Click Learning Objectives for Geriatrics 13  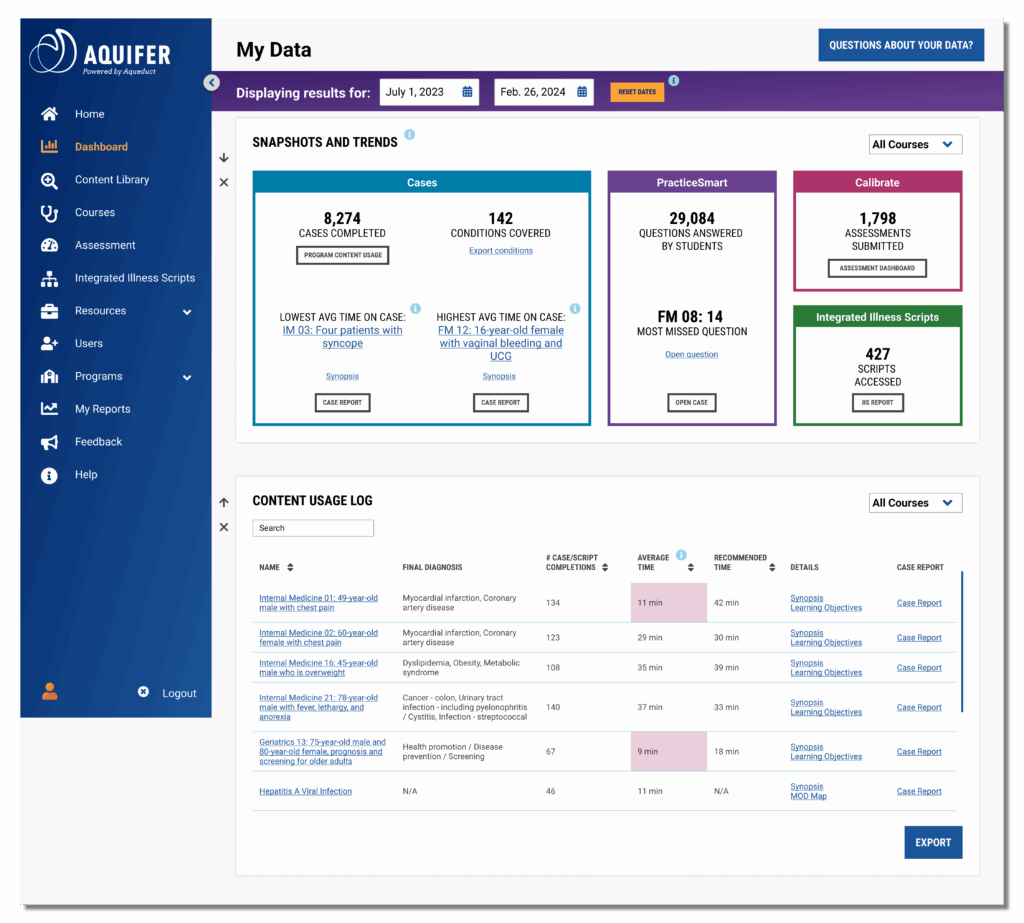826,757
